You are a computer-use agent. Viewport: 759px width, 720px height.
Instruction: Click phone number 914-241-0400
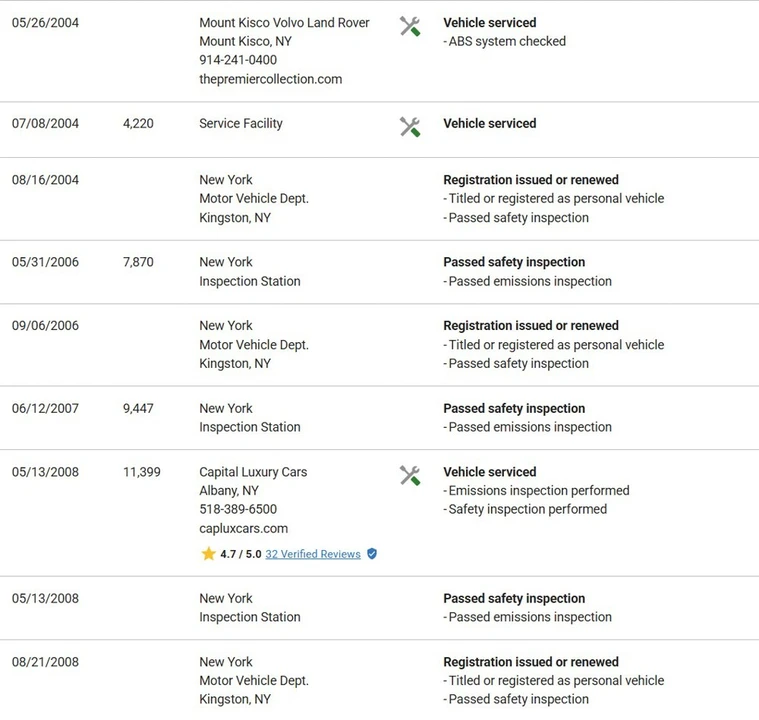click(x=238, y=60)
